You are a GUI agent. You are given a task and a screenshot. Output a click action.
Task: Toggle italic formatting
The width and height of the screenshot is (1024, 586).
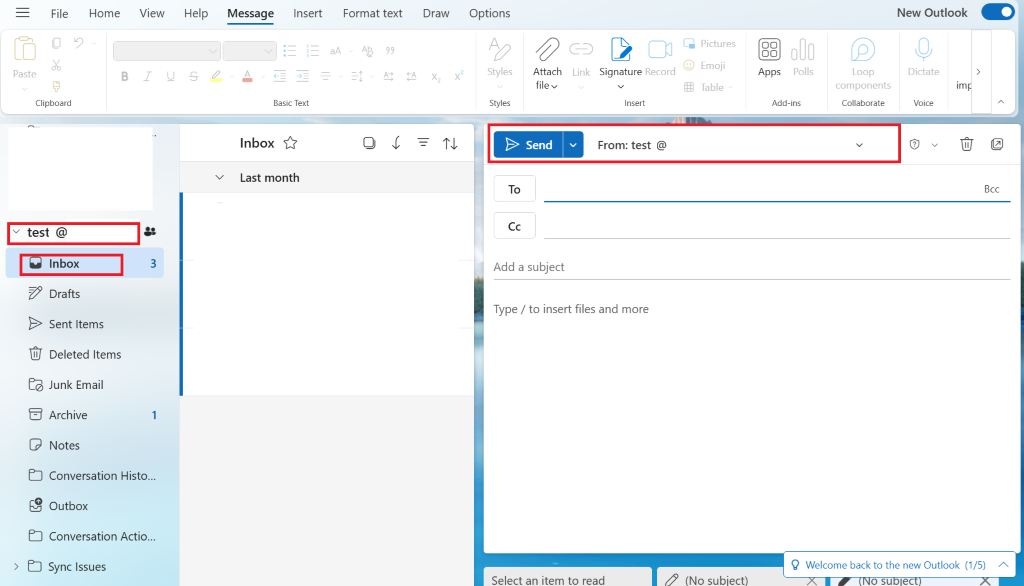pyautogui.click(x=148, y=76)
